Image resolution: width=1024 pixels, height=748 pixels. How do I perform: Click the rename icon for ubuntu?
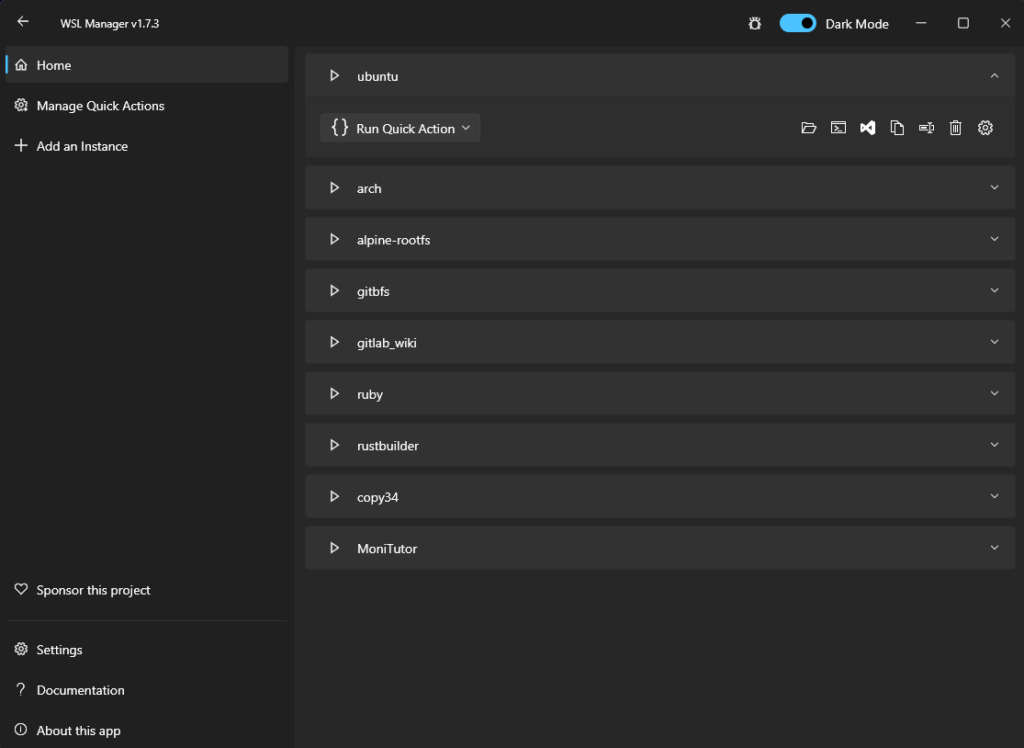coord(927,128)
